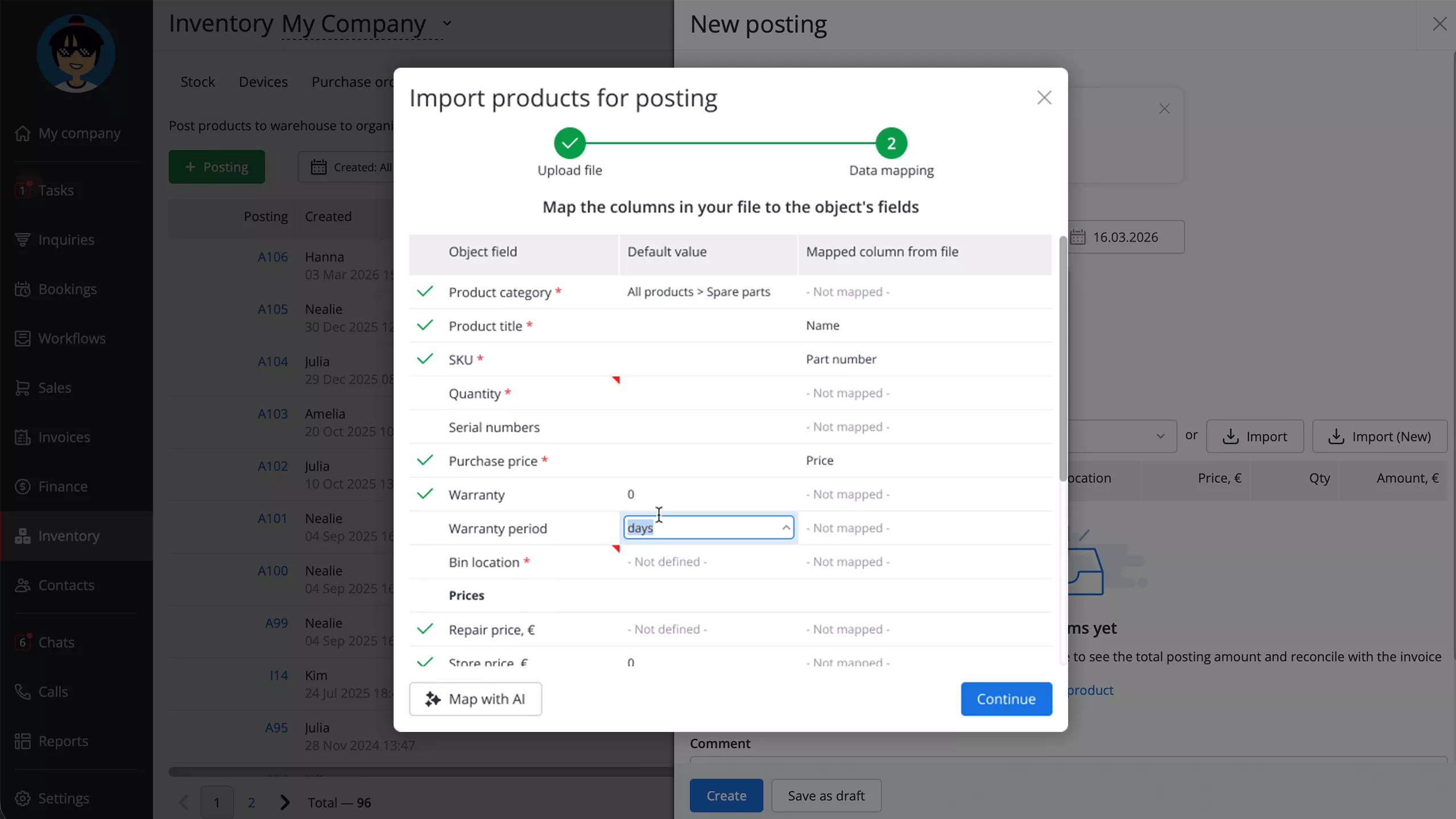Toggle the green check next to Product category
Screen dimensions: 1456x819
pyautogui.click(x=425, y=292)
